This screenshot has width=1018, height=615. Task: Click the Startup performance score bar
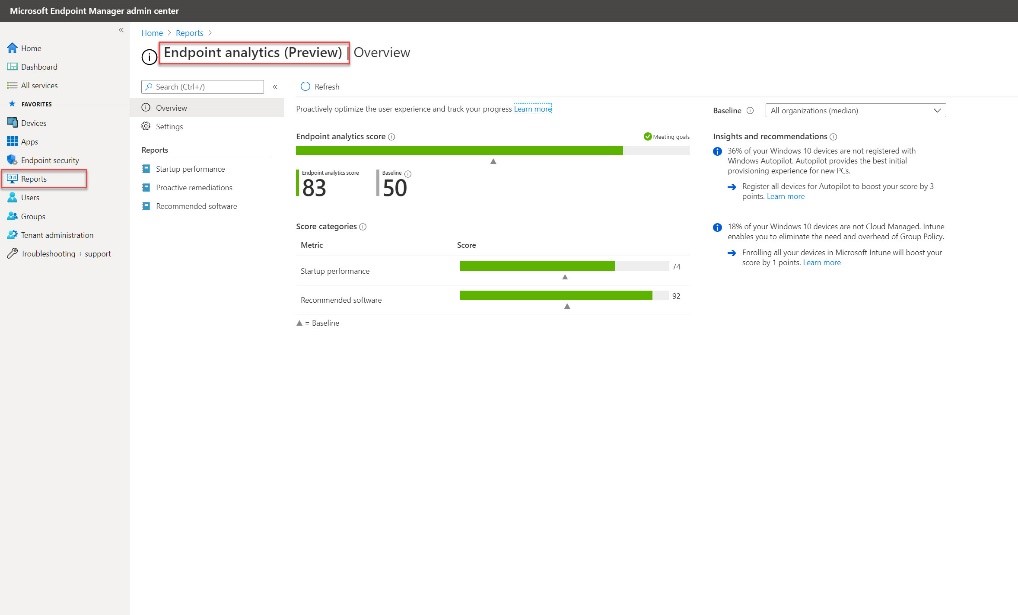564,266
